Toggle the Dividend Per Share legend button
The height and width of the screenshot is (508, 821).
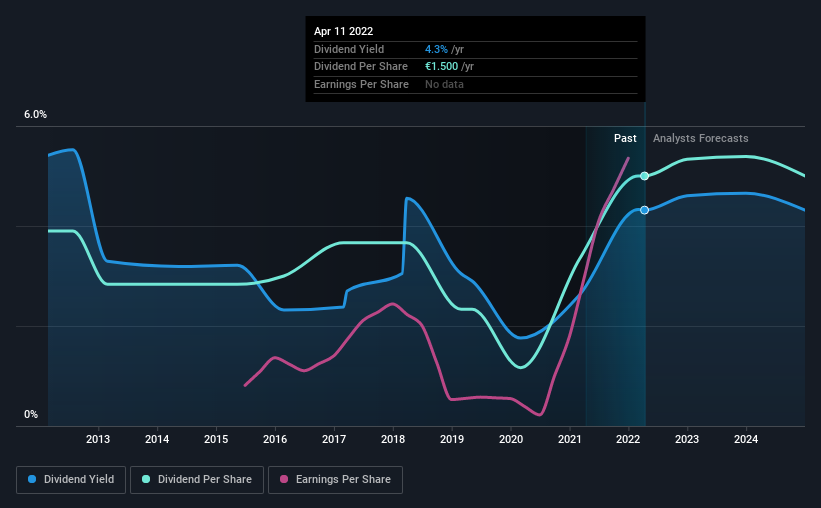point(197,480)
